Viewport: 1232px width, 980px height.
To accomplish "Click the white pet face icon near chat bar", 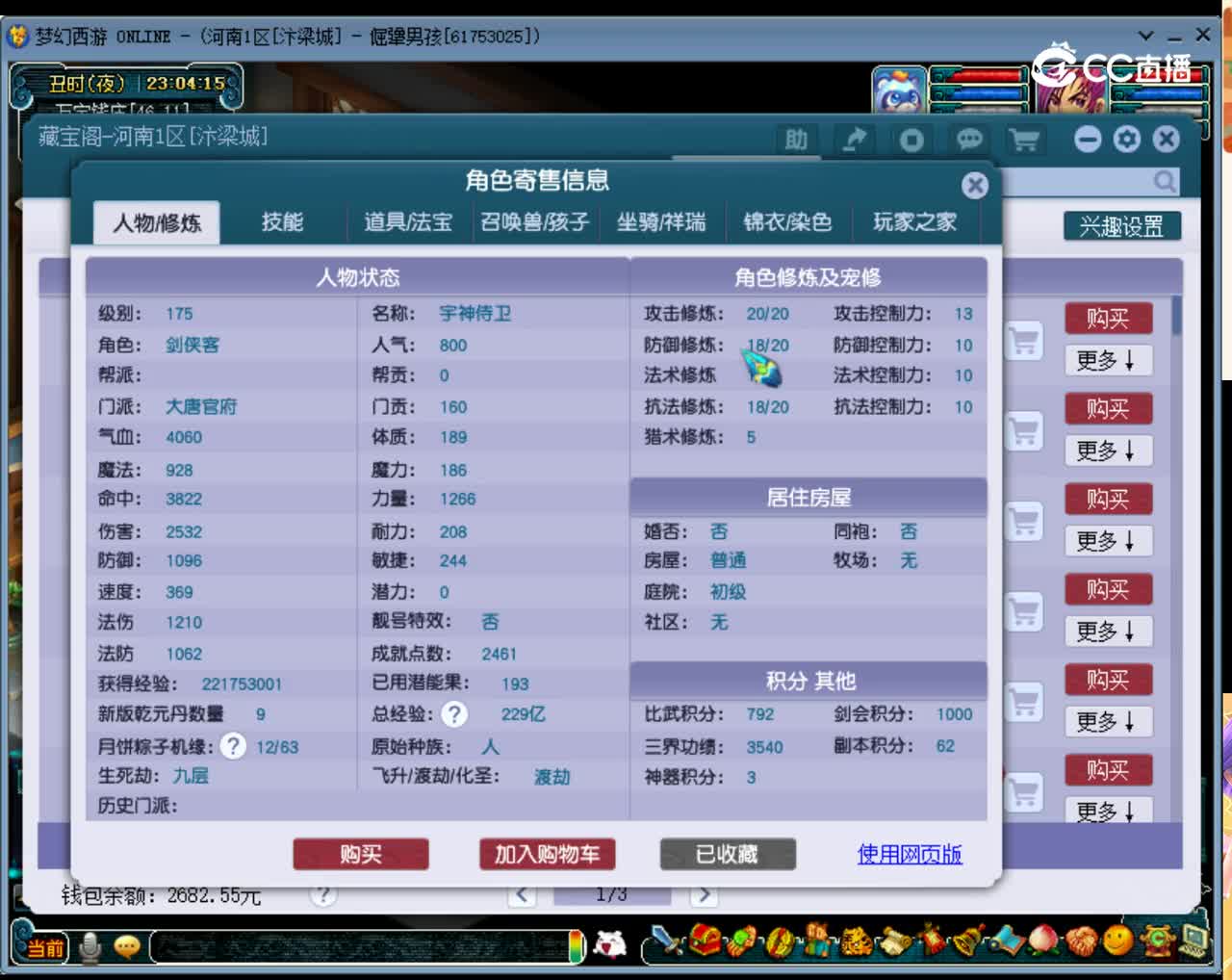I will tap(609, 945).
